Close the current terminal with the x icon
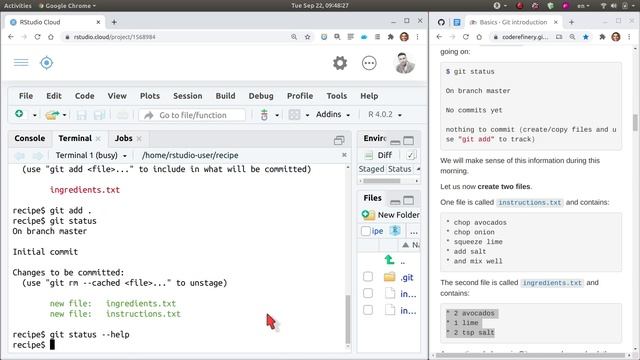640x360 pixels. pos(344,155)
